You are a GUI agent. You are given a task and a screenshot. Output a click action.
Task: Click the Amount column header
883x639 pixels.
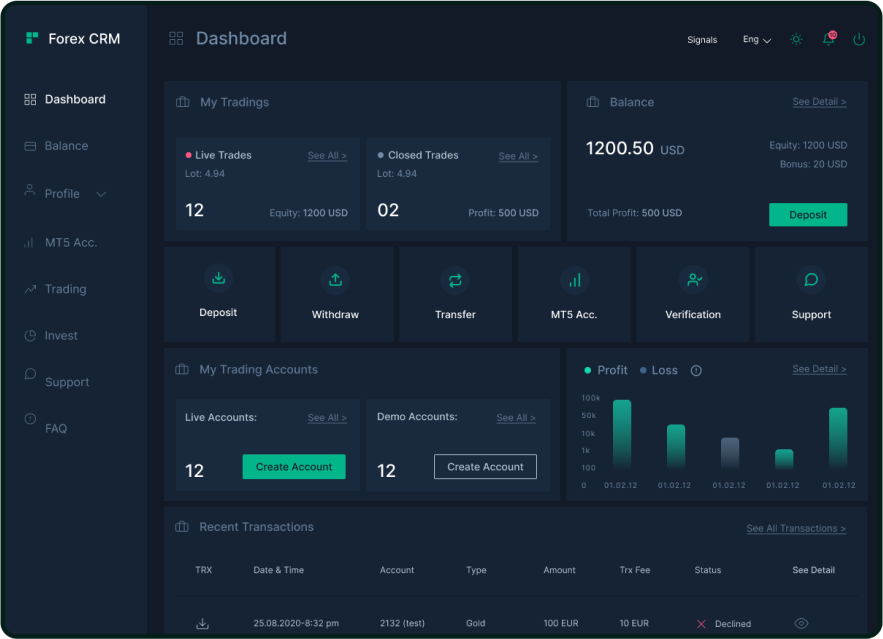[x=559, y=570]
